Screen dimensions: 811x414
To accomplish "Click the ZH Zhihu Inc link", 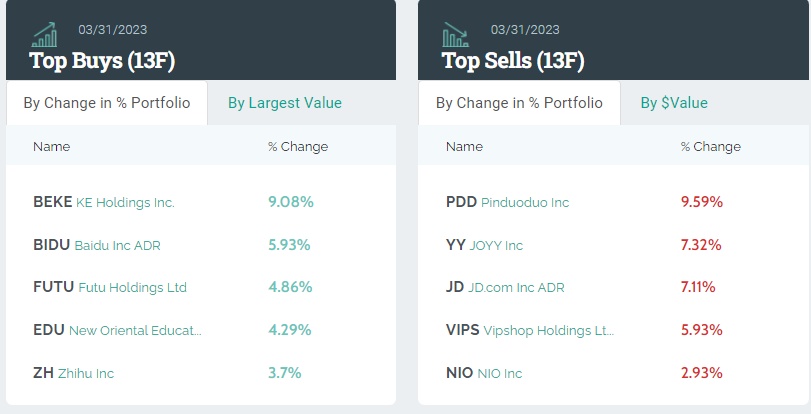I will [x=74, y=373].
